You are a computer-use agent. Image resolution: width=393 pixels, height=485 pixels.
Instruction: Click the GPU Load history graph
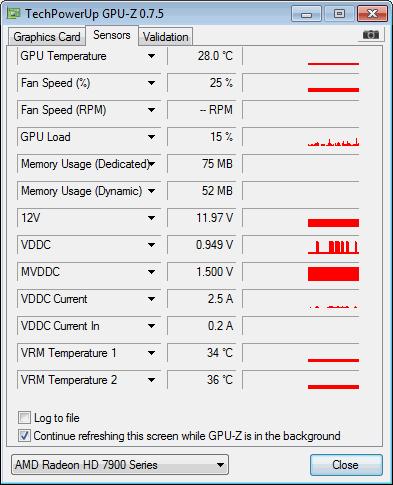301,137
